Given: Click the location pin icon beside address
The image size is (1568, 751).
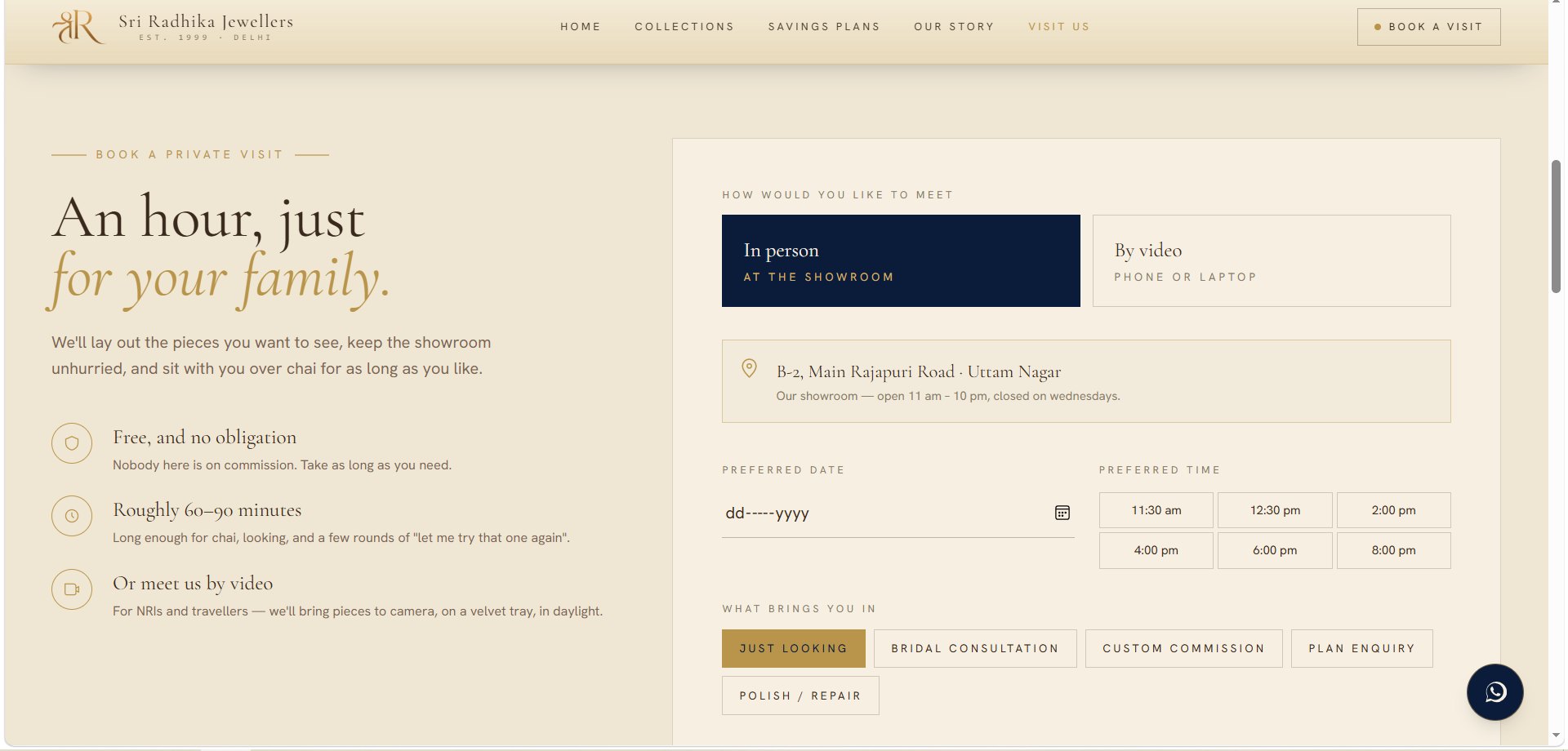Looking at the screenshot, I should click(749, 368).
